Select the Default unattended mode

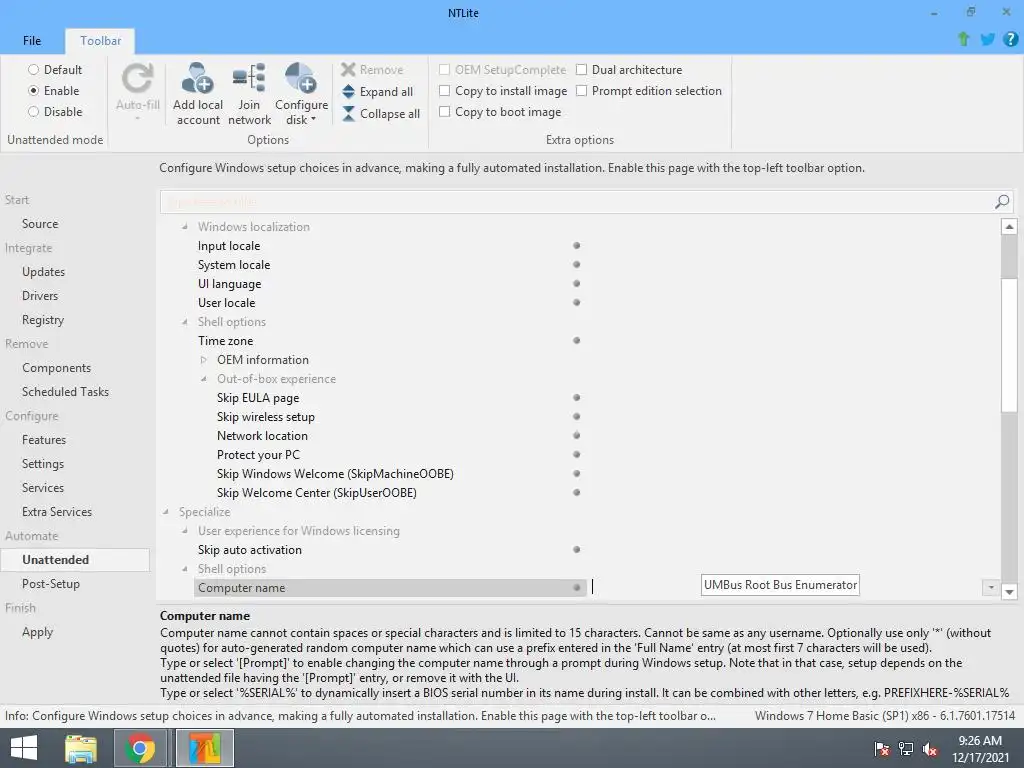click(x=33, y=69)
